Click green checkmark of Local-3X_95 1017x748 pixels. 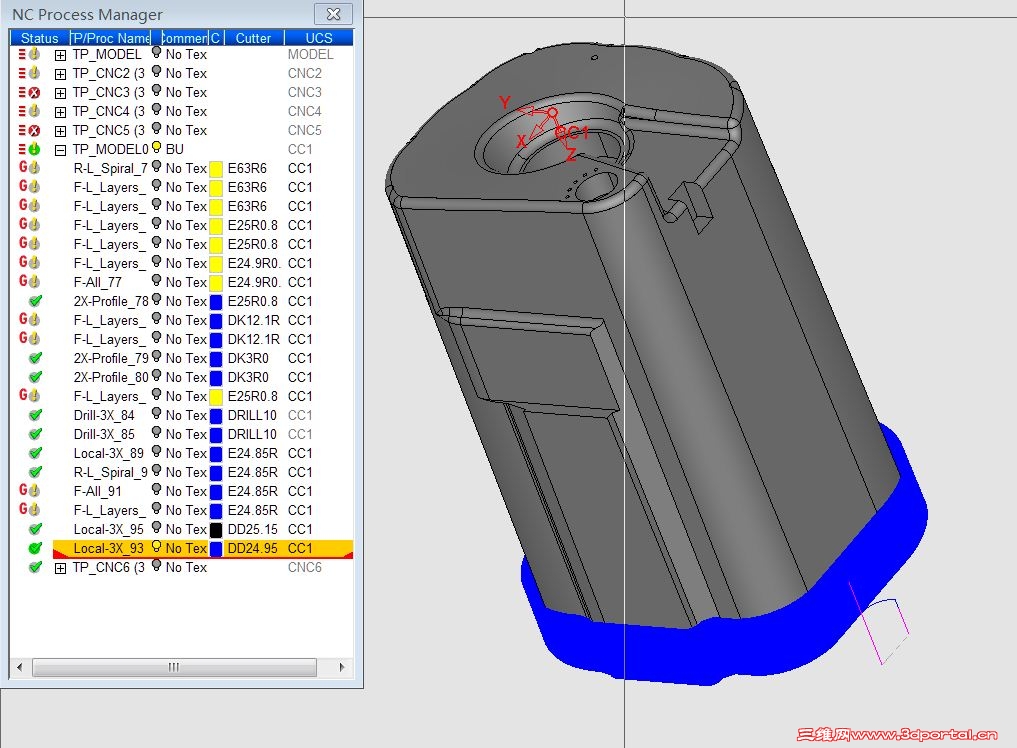pyautogui.click(x=36, y=529)
